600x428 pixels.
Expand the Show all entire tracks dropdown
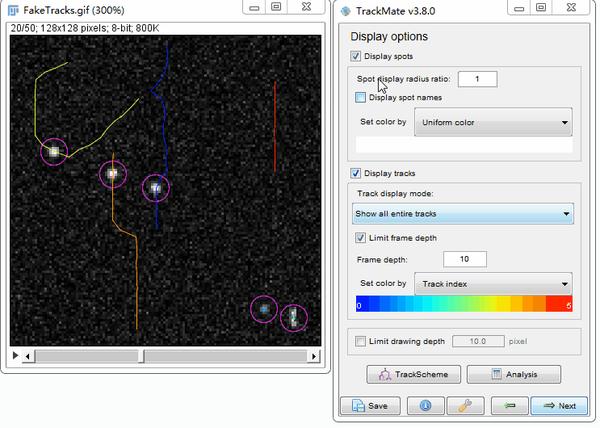point(463,214)
